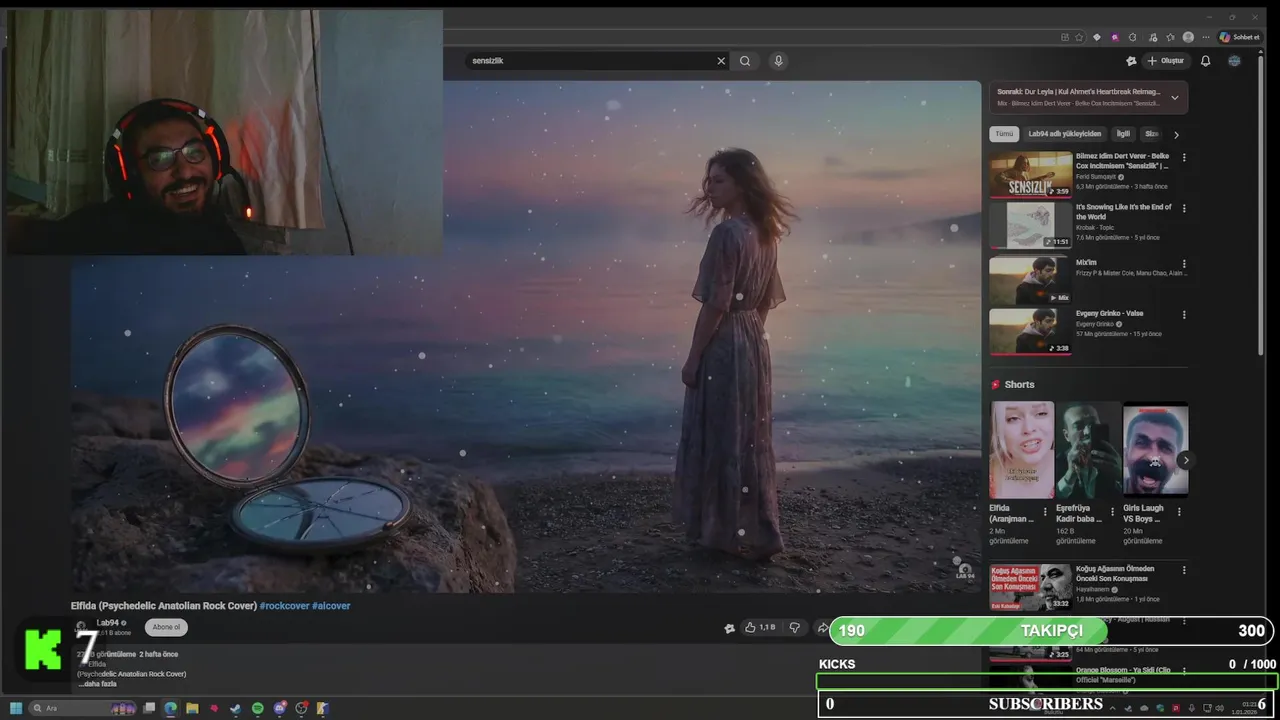Clear the YouTube search box text

[x=721, y=61]
